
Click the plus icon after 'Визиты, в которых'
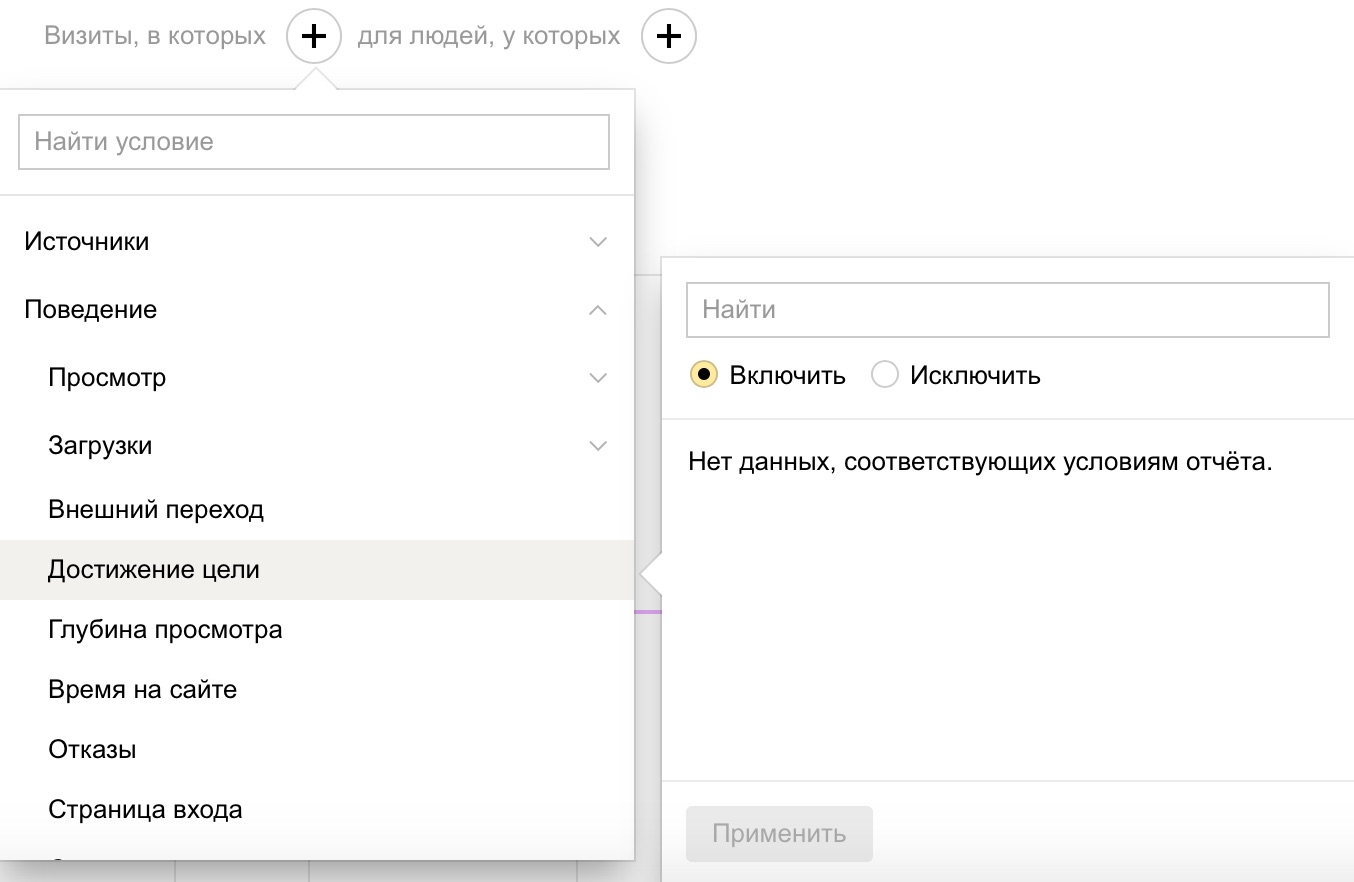click(314, 36)
